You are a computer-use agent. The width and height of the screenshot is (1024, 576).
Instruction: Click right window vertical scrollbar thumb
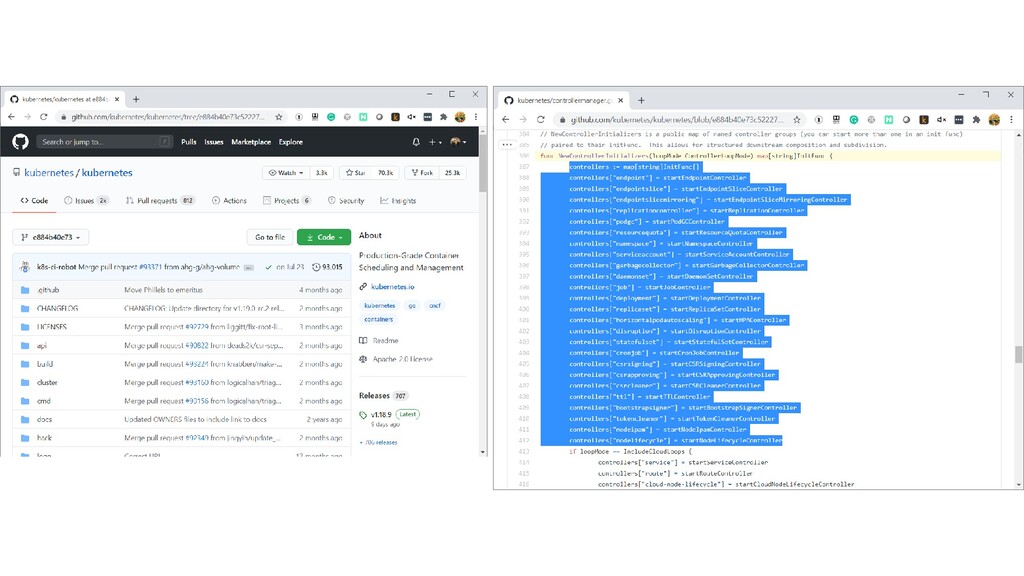[1018, 355]
